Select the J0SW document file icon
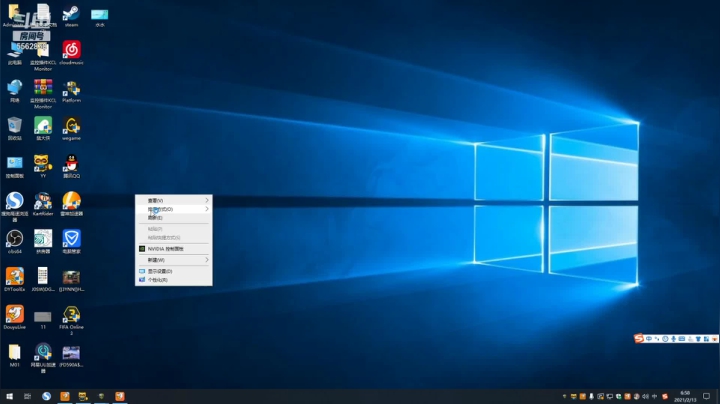 click(x=43, y=280)
